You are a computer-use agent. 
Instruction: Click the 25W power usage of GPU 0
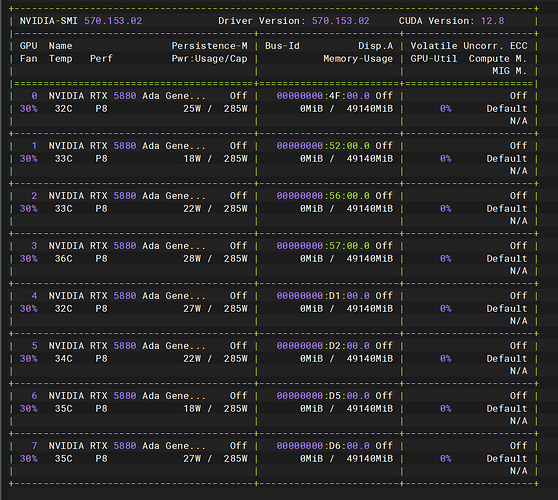click(x=192, y=109)
